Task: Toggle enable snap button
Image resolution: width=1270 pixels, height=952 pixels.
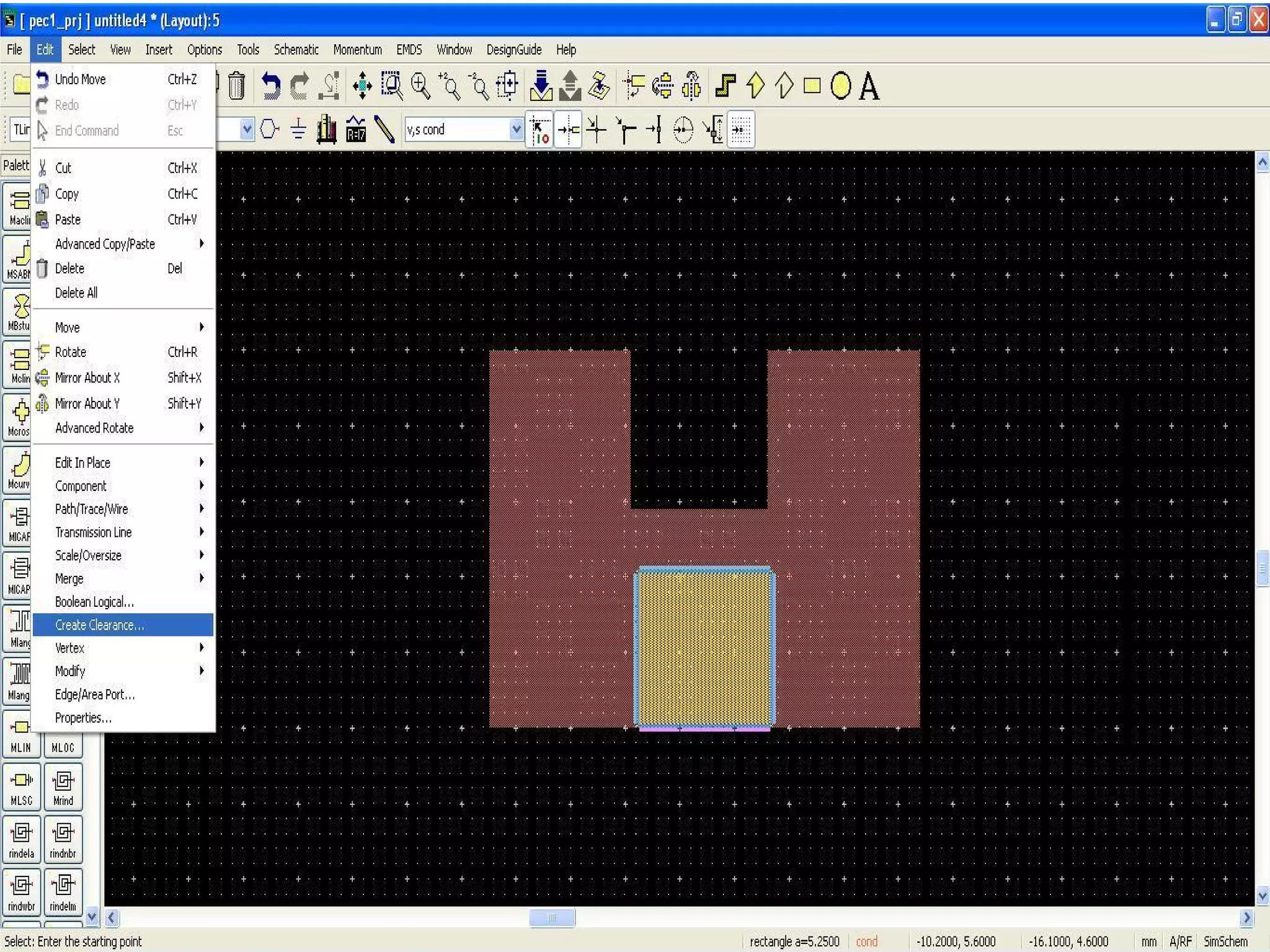Action: (540, 130)
